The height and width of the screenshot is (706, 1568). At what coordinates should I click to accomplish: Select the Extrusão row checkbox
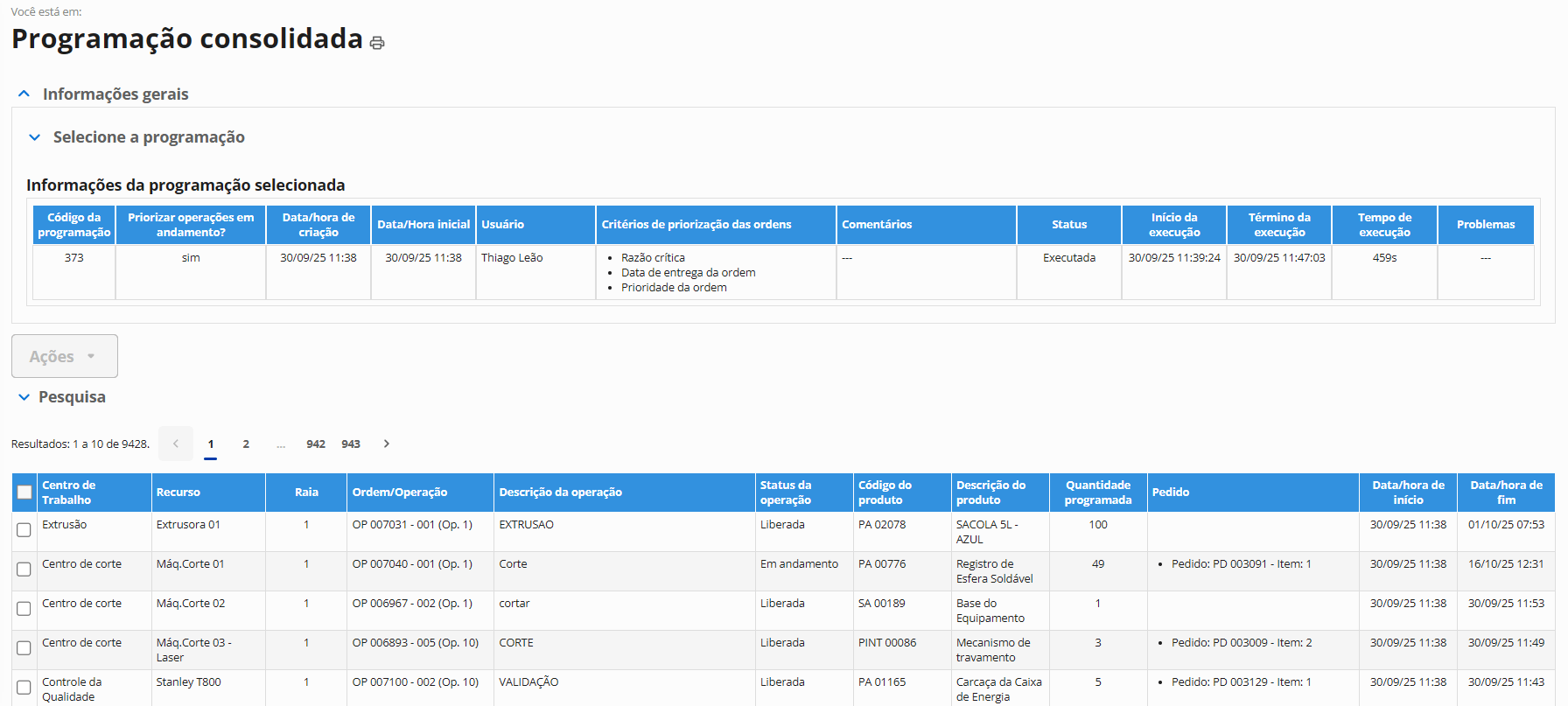pos(24,530)
